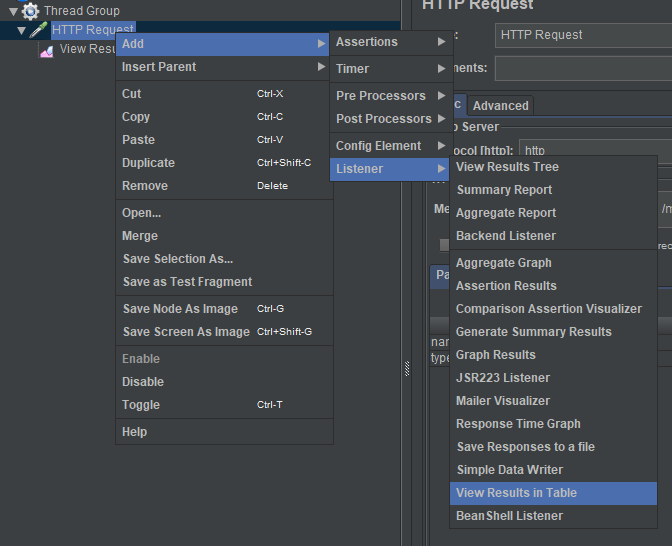Open the Add submenu
Viewport: 672px width, 546px height.
222,44
